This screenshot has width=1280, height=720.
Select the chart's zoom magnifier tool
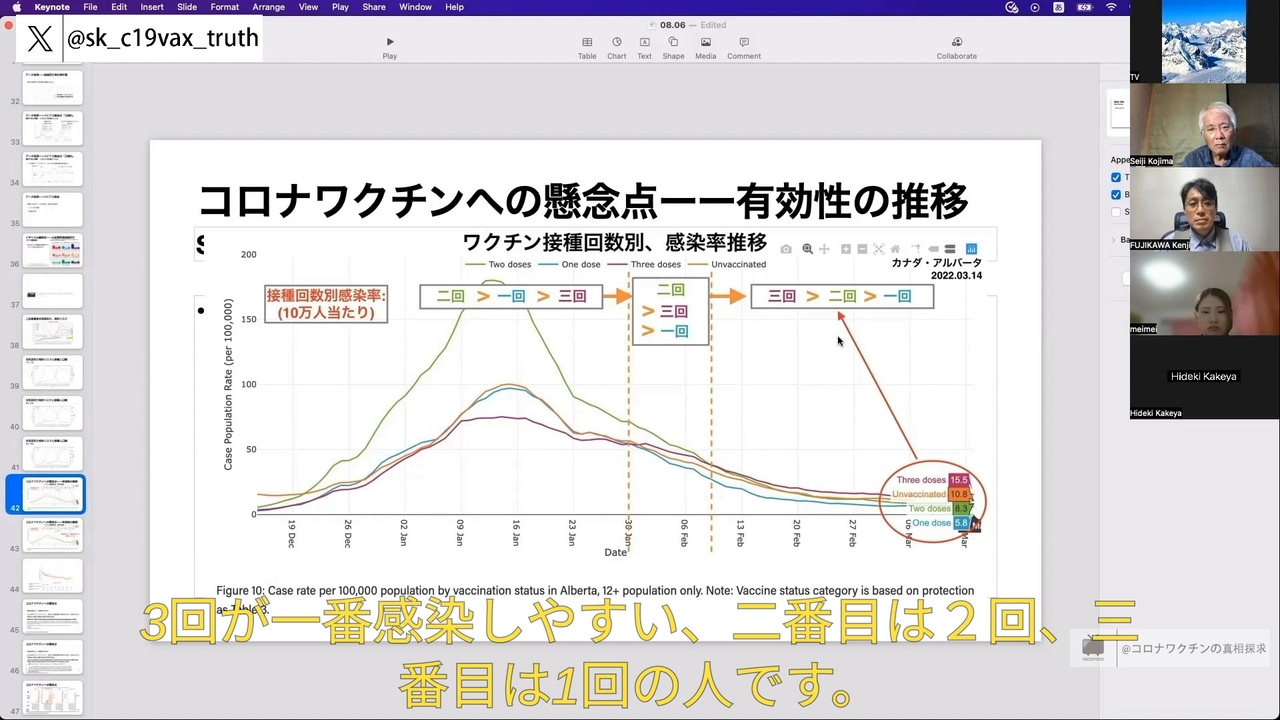coord(807,249)
